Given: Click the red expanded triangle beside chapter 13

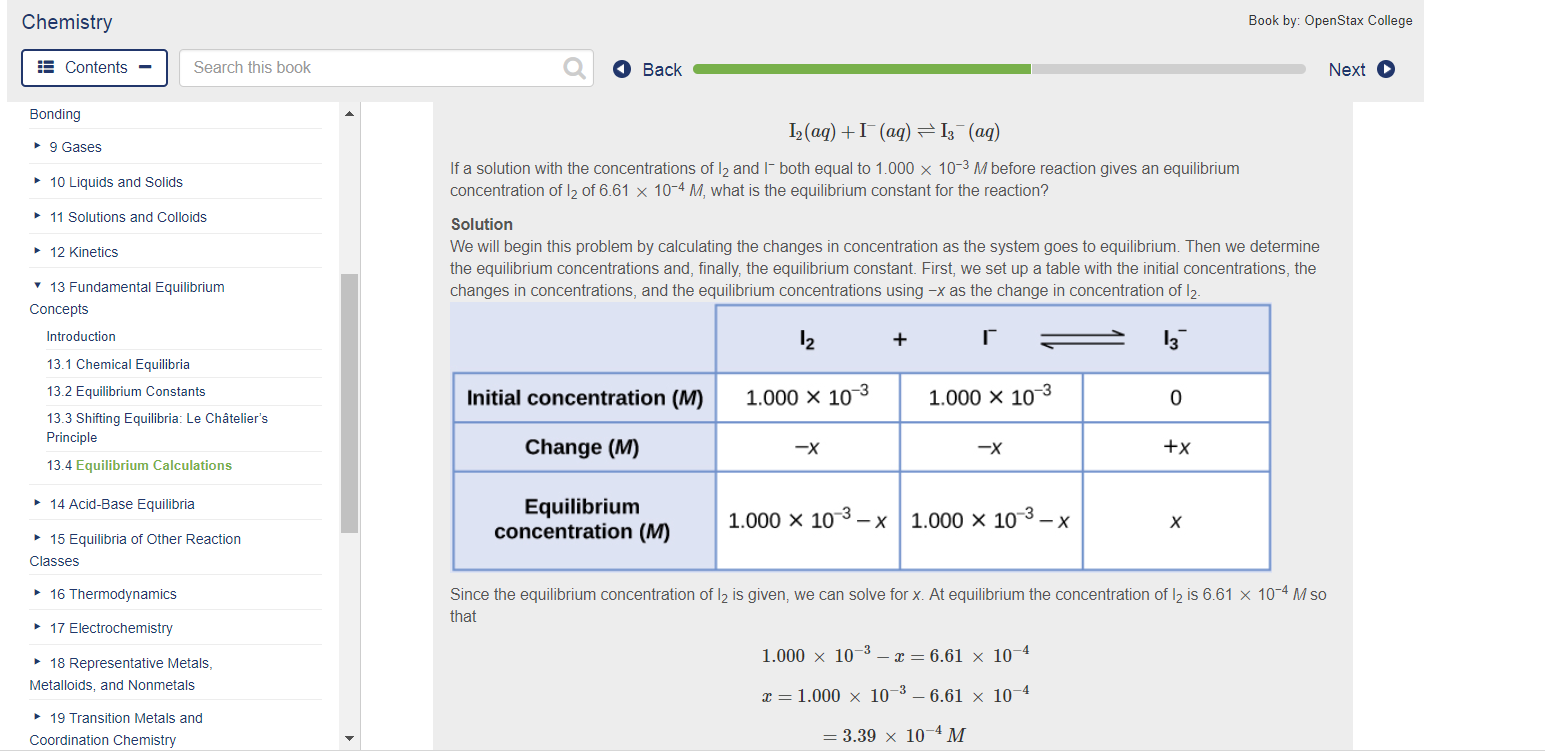Looking at the screenshot, I should click(38, 286).
